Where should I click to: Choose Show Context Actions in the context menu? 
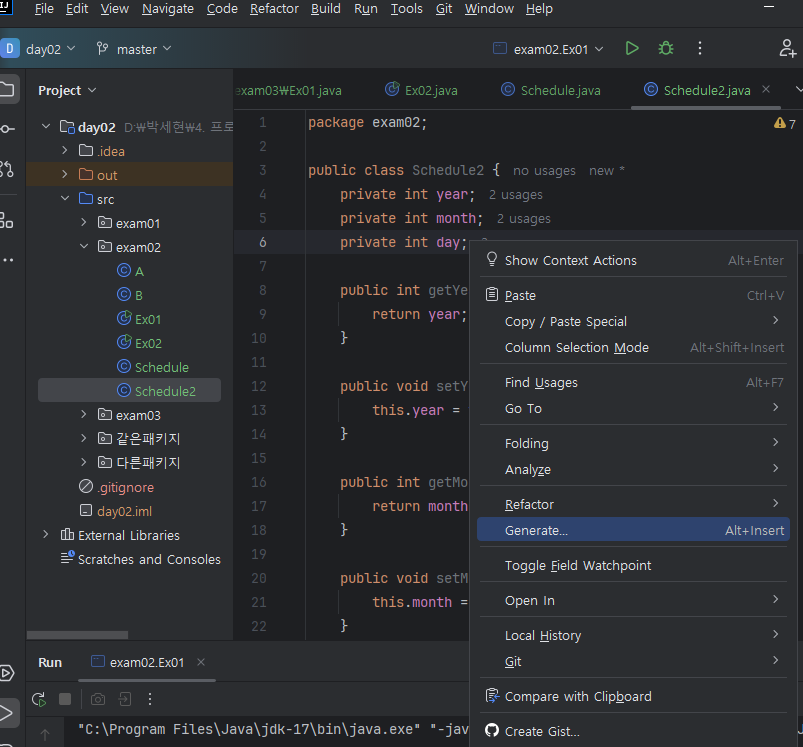coord(633,260)
